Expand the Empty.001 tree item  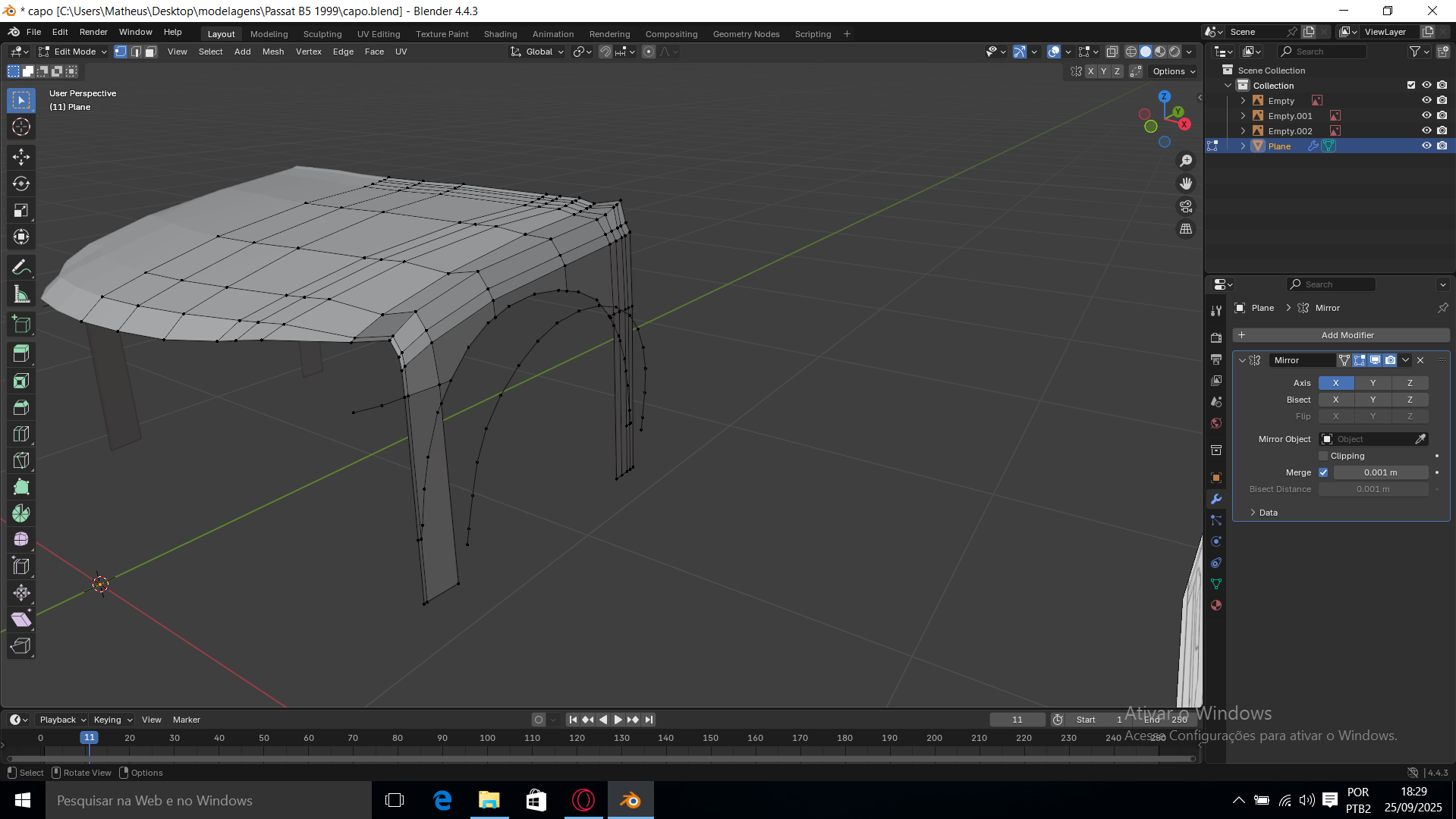1243,116
